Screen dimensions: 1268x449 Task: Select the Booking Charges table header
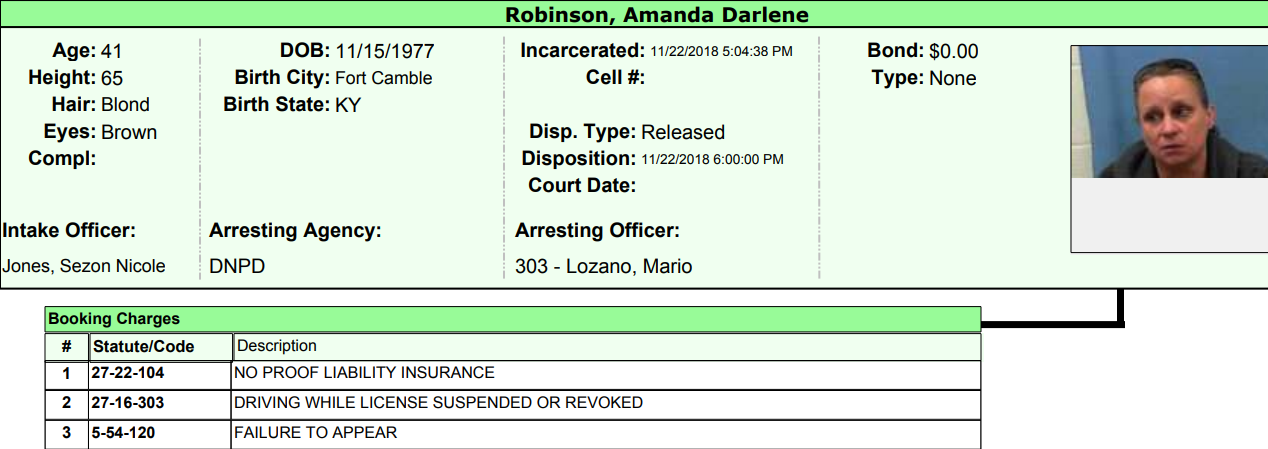click(x=113, y=319)
